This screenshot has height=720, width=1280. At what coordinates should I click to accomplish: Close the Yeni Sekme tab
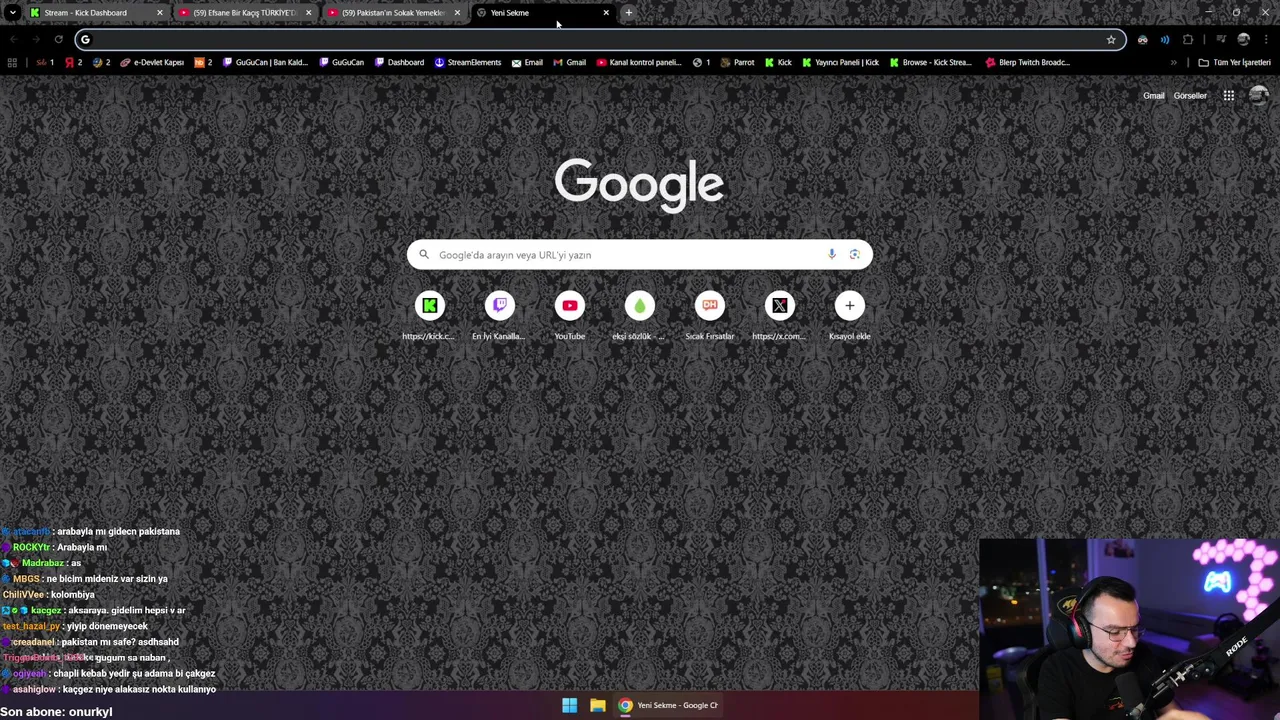[606, 12]
